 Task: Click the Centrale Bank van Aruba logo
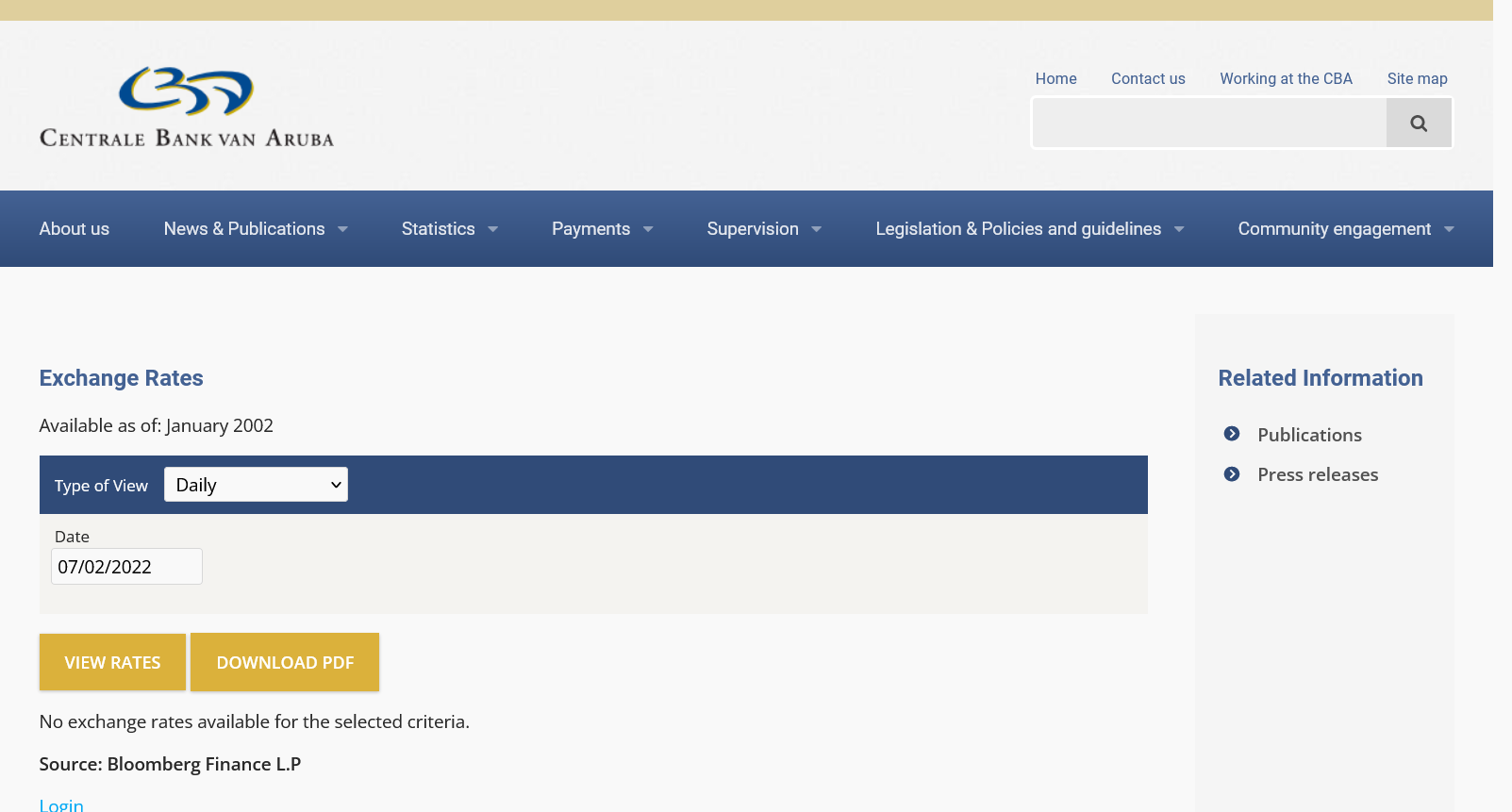pos(187,108)
